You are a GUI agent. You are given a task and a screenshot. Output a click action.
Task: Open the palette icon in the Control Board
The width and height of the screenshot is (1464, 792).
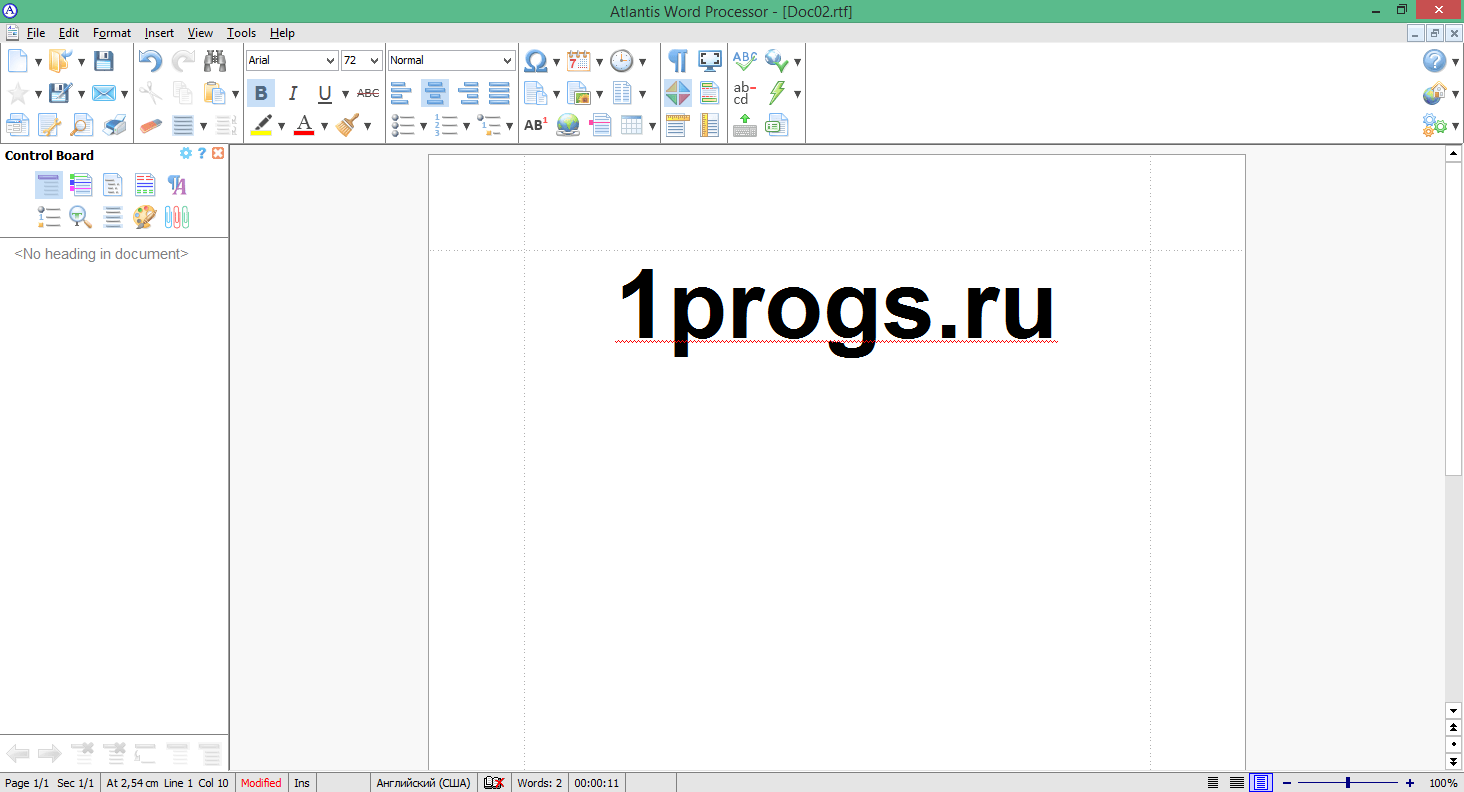144,217
